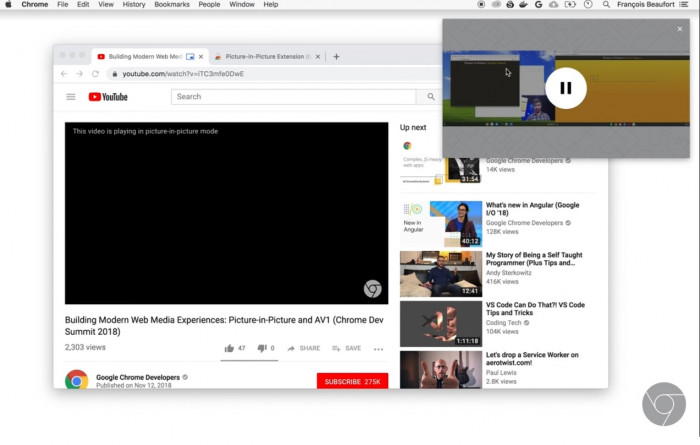Reload the YouTube page
This screenshot has height=445, width=700.
point(95,74)
